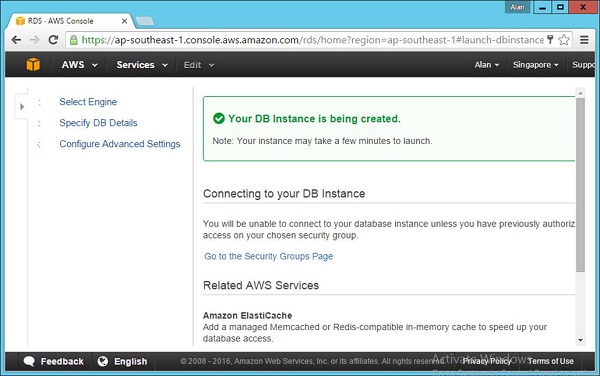Open a new browser tab

tap(145, 21)
